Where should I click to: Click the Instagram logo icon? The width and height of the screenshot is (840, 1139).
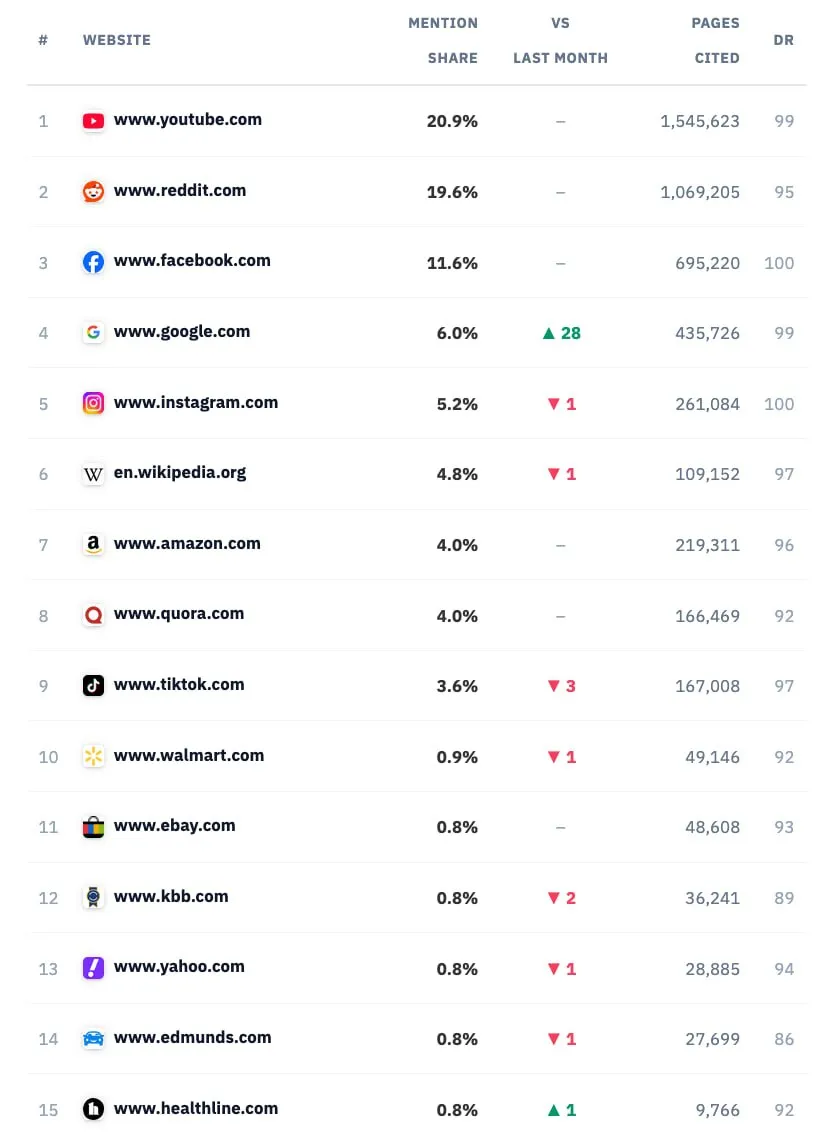tap(93, 403)
